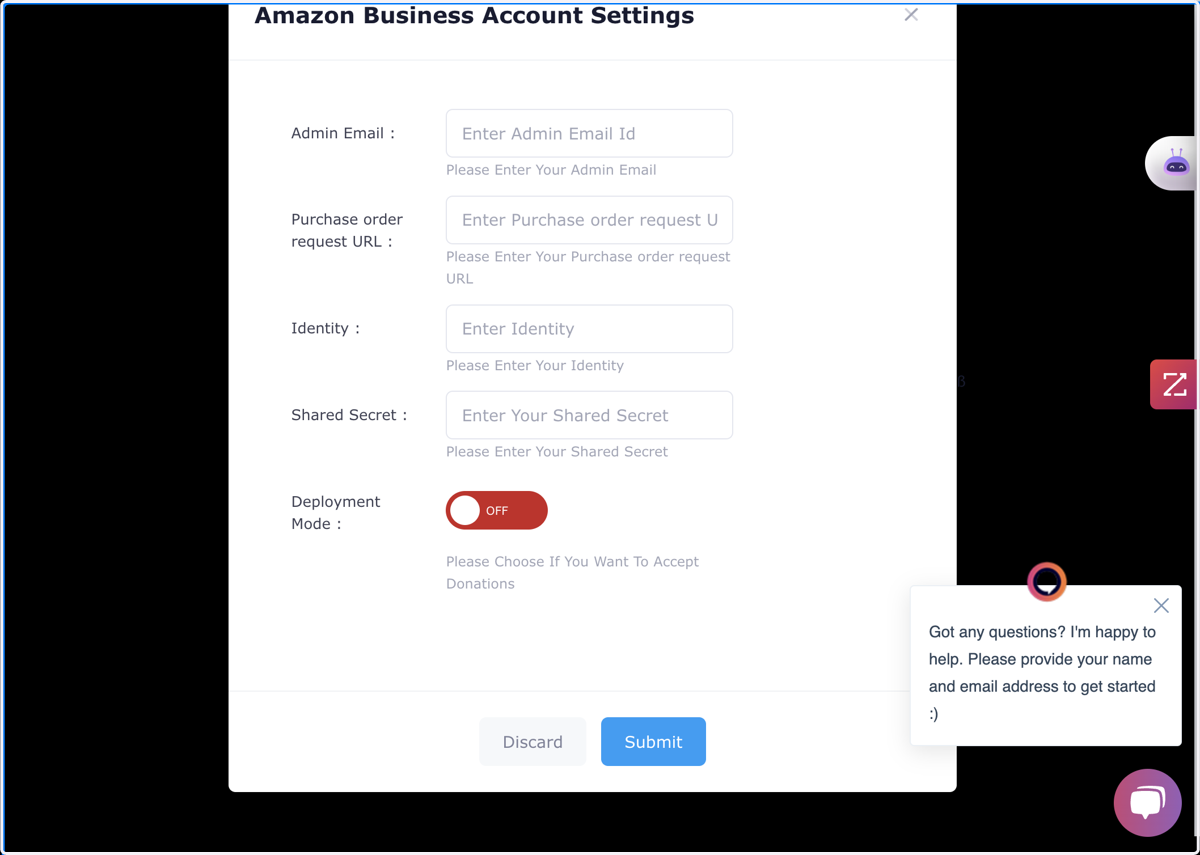1200x855 pixels.
Task: Focus the Shared Secret input field
Action: (x=589, y=415)
